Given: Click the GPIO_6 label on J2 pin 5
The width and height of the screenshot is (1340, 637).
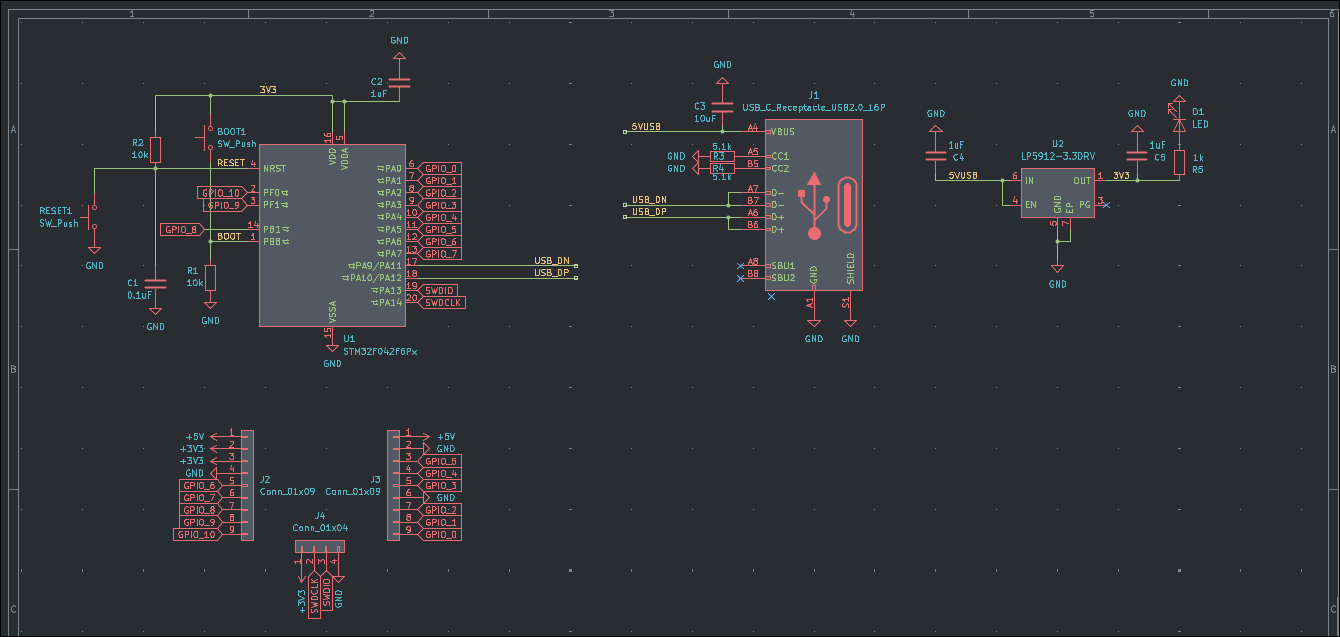Looking at the screenshot, I should 200,485.
